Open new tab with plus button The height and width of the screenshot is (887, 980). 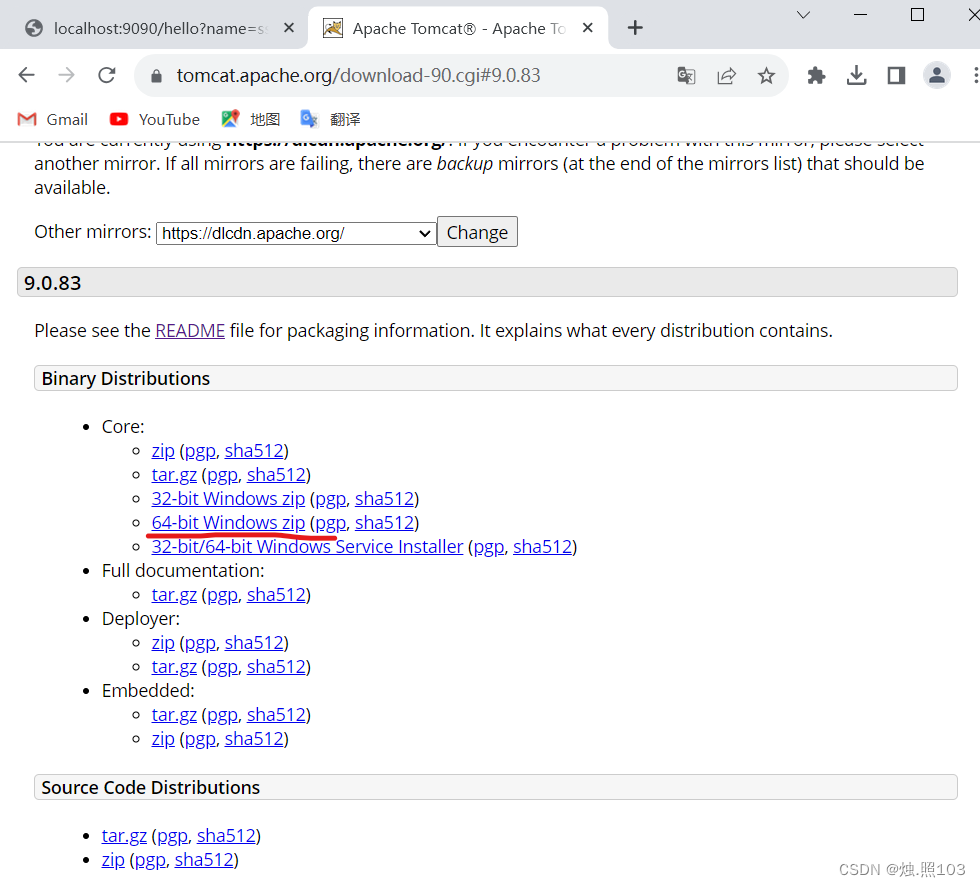click(x=635, y=28)
